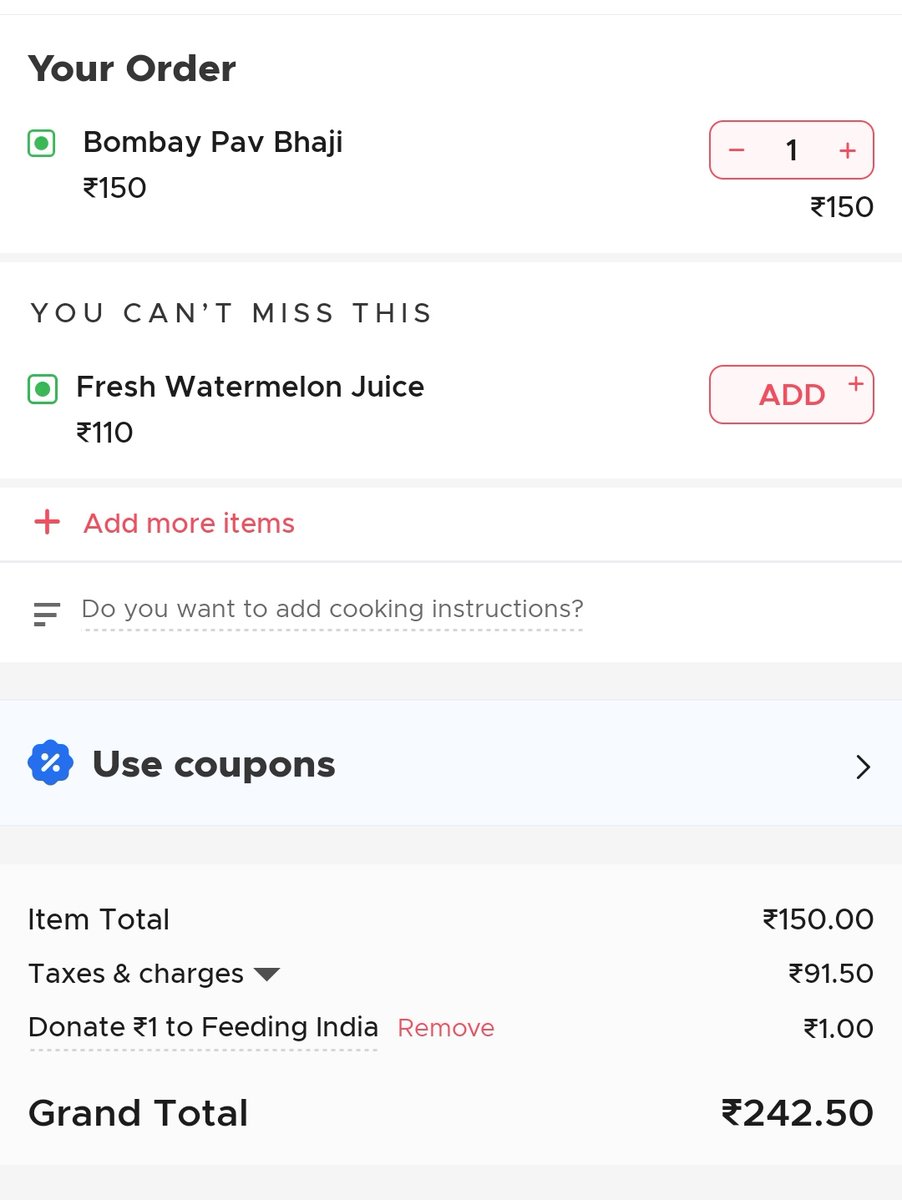Tap the blue coupon percent badge icon

[51, 764]
